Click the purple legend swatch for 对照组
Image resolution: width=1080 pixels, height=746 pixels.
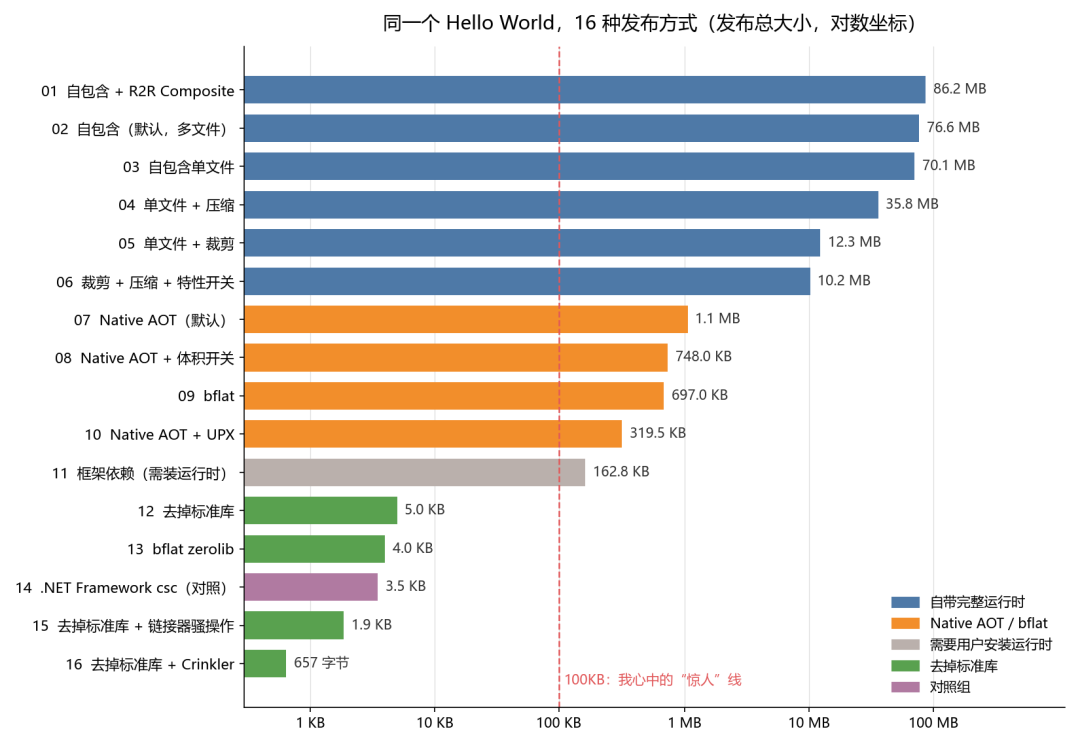905,687
